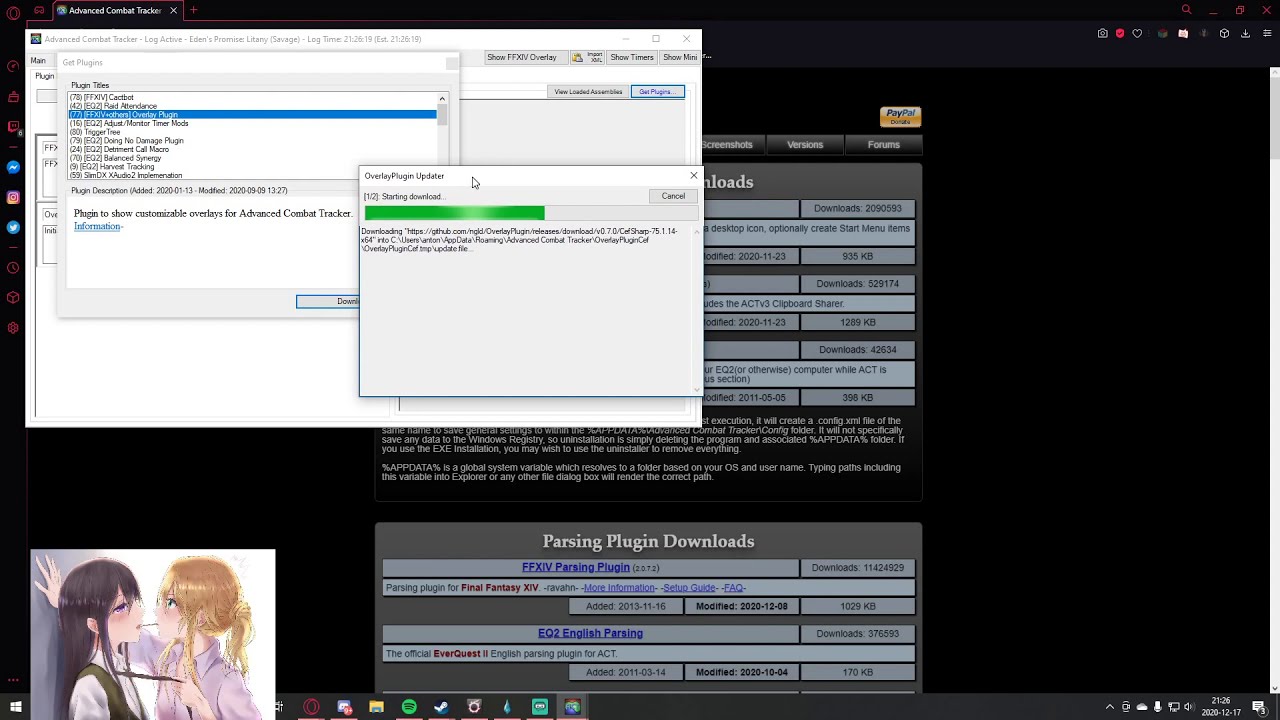The image size is (1280, 720).
Task: Open Opera GX from the taskbar
Action: tap(311, 707)
